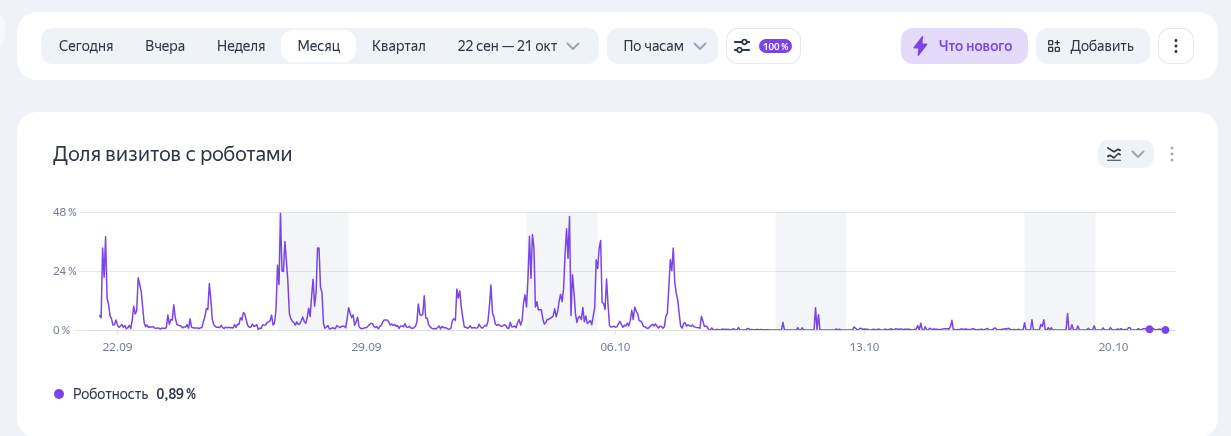Click the add-widget grid icon
The width and height of the screenshot is (1231, 436).
point(1053,46)
